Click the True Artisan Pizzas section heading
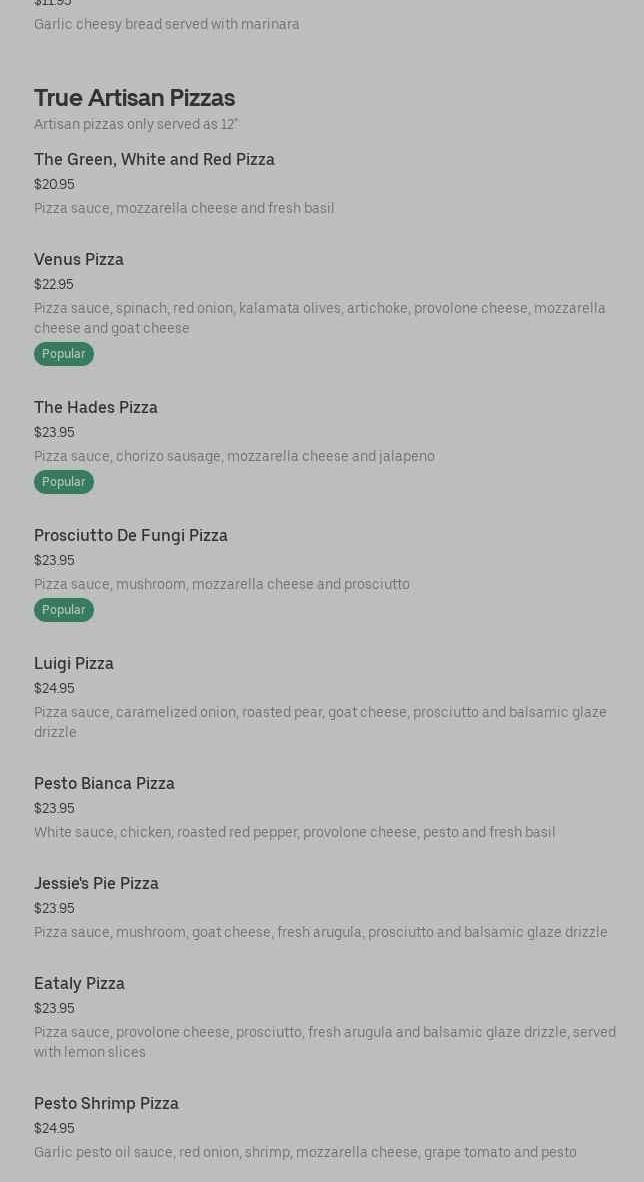This screenshot has height=1182, width=644. [x=134, y=98]
